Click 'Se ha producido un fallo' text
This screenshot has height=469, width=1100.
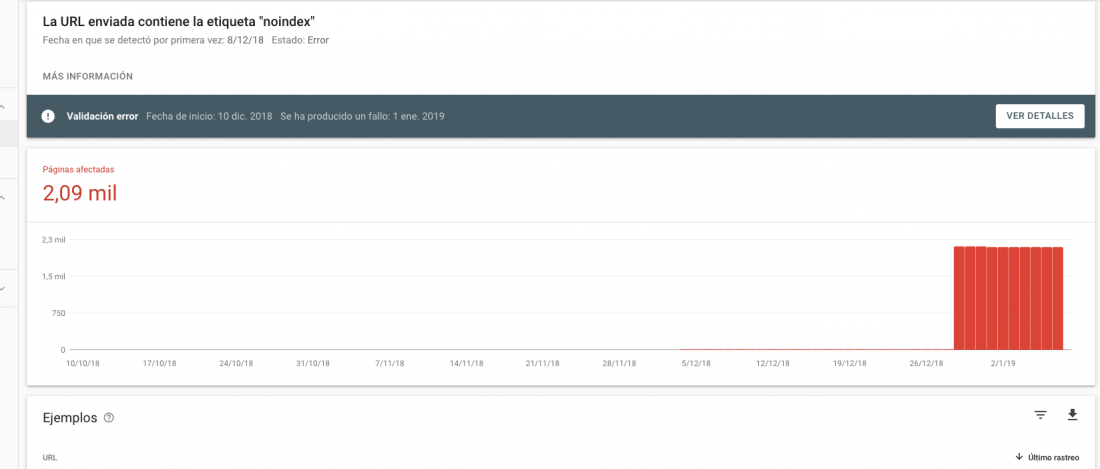click(333, 116)
